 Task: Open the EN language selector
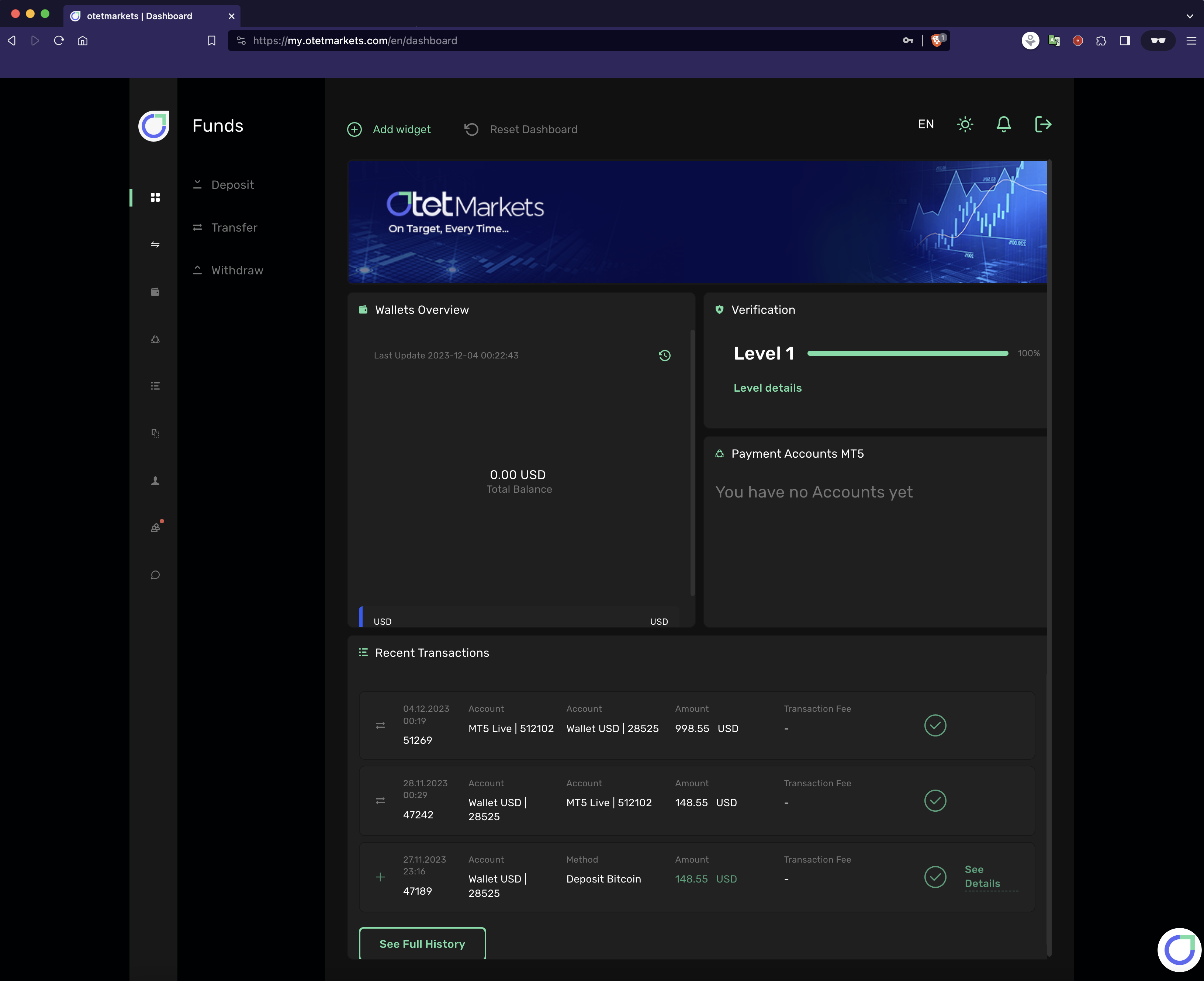click(x=926, y=124)
